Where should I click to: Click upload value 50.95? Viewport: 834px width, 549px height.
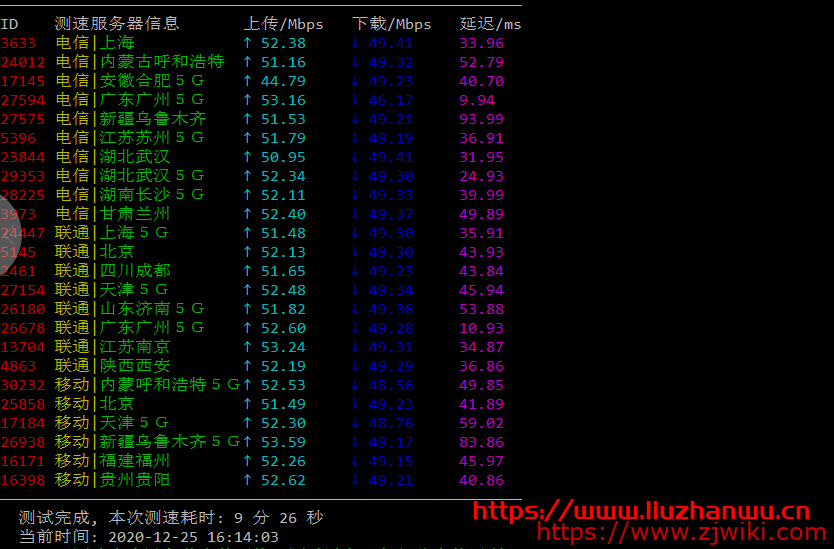pyautogui.click(x=283, y=157)
